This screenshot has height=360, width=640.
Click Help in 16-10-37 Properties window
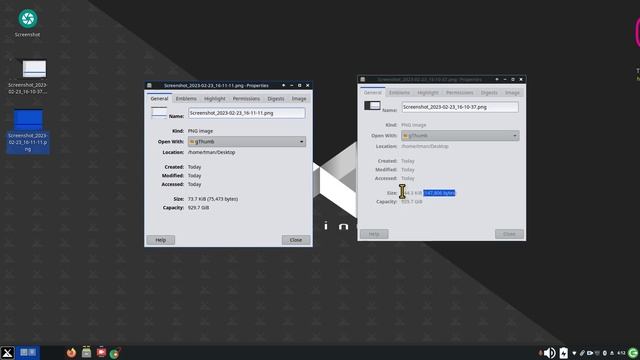(x=374, y=234)
